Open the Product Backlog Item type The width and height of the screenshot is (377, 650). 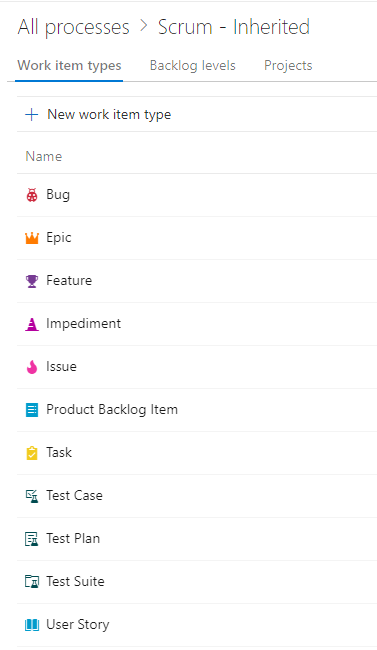tap(112, 410)
